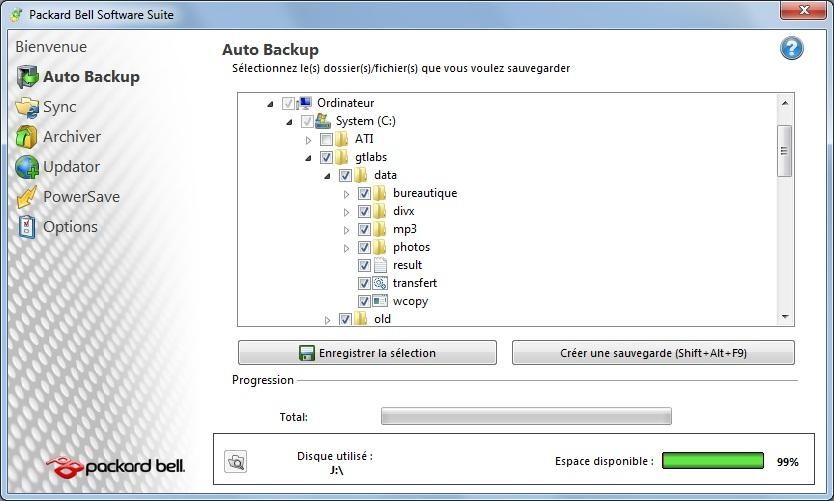Uncheck the mp3 folder checkbox
834x501 pixels.
coord(364,229)
